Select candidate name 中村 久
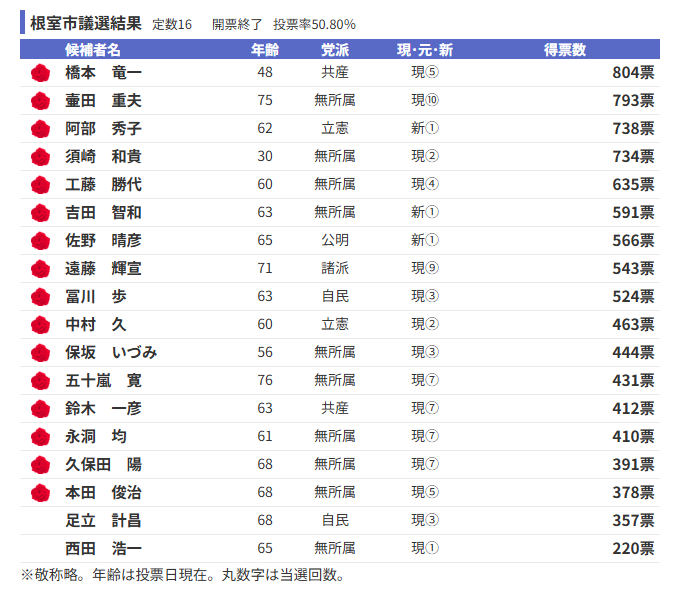 96,324
